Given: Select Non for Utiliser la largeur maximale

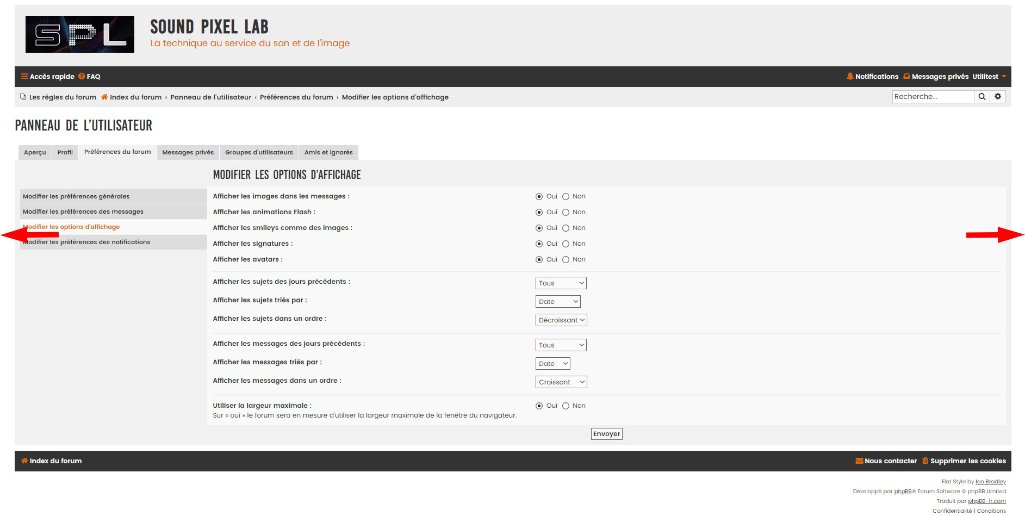Looking at the screenshot, I should pos(566,405).
